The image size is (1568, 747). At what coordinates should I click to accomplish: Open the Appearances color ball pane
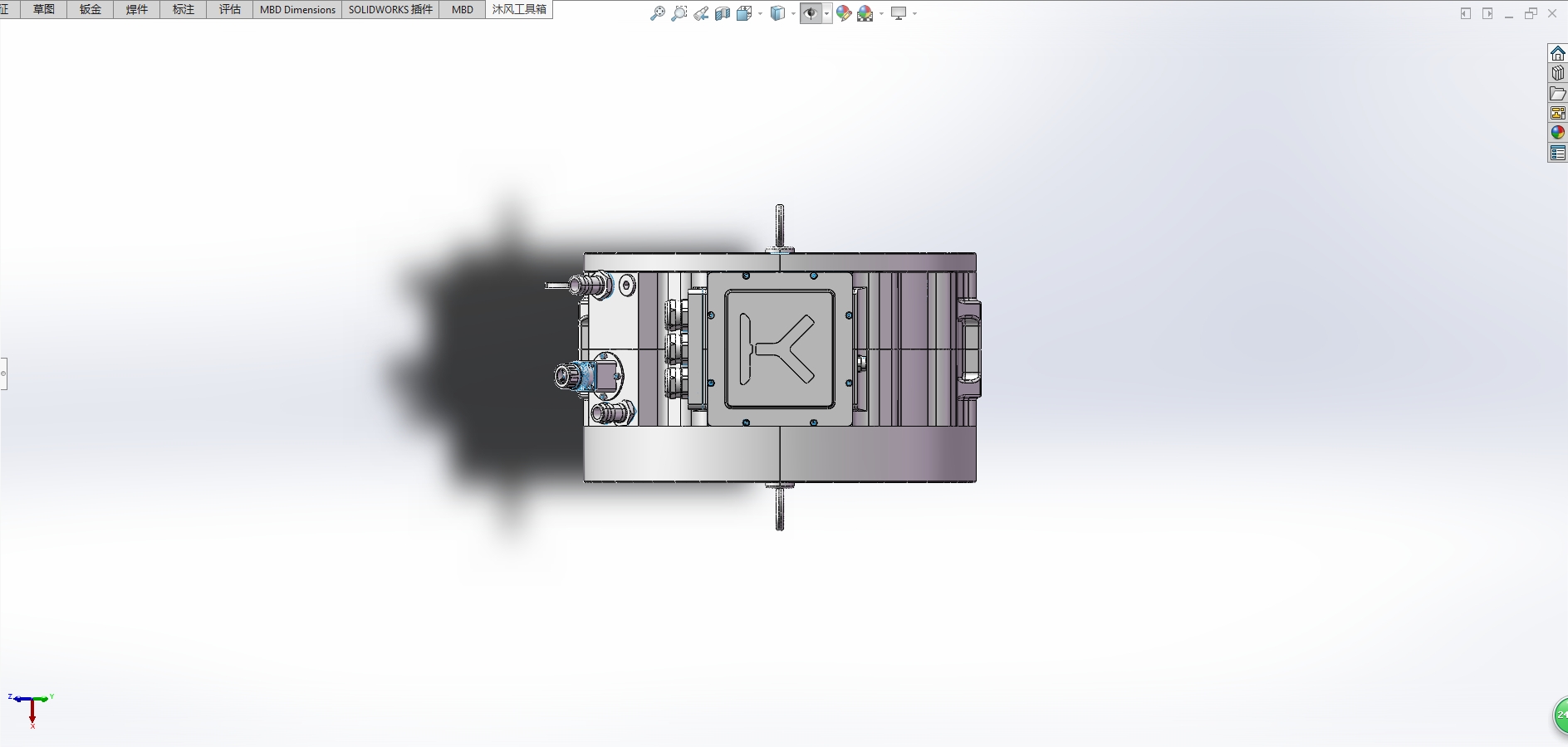pos(1558,133)
